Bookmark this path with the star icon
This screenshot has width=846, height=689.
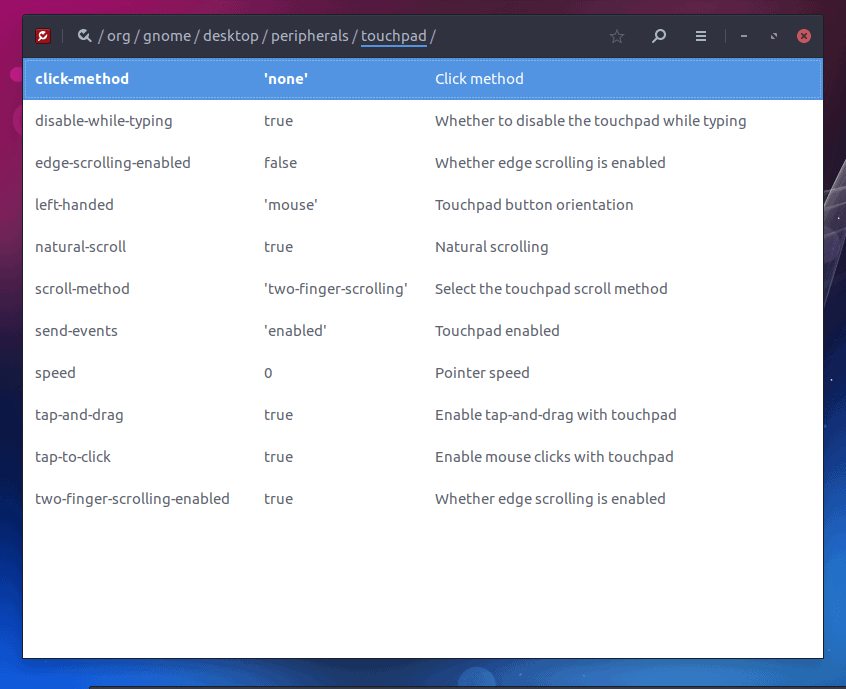(617, 36)
